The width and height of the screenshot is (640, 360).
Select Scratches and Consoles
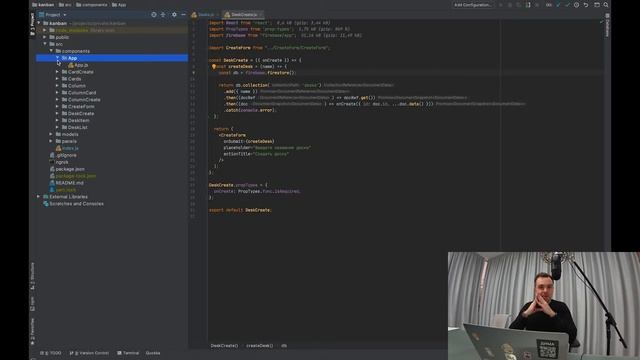[x=73, y=204]
